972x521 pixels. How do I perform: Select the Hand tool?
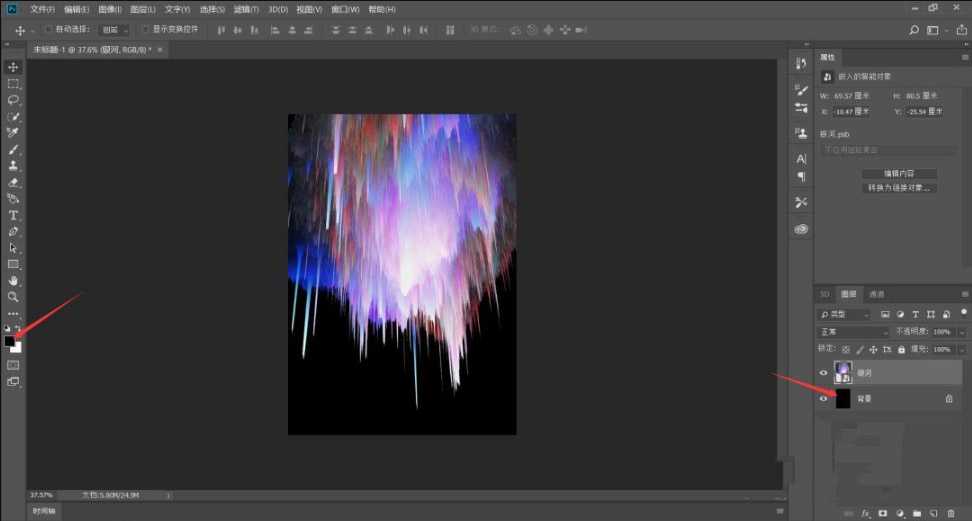click(x=13, y=281)
